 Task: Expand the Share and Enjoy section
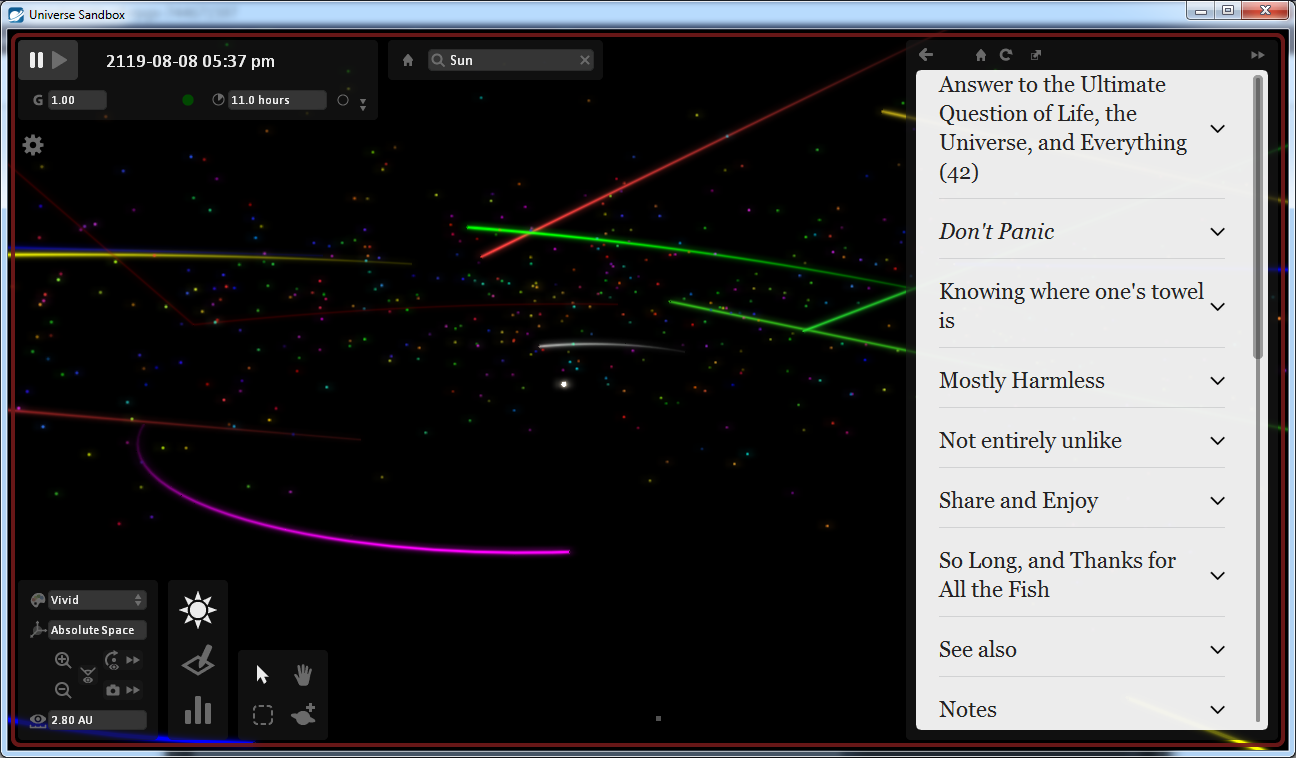click(x=1082, y=500)
